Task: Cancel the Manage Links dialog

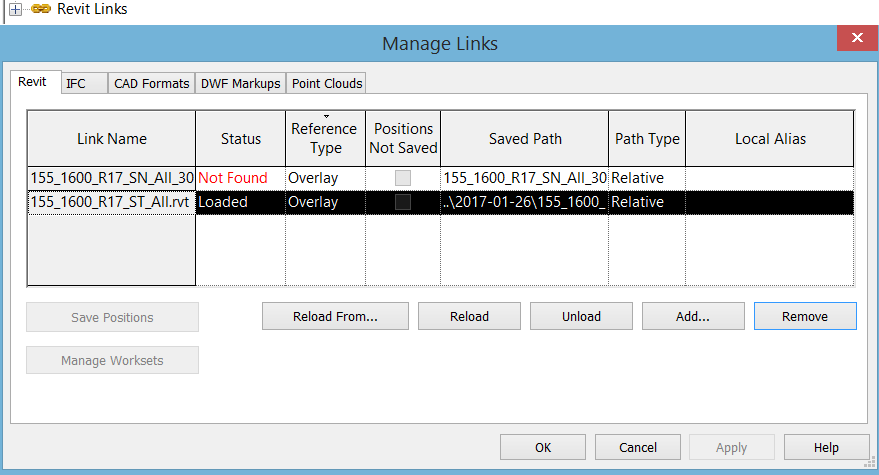Action: coord(638,447)
